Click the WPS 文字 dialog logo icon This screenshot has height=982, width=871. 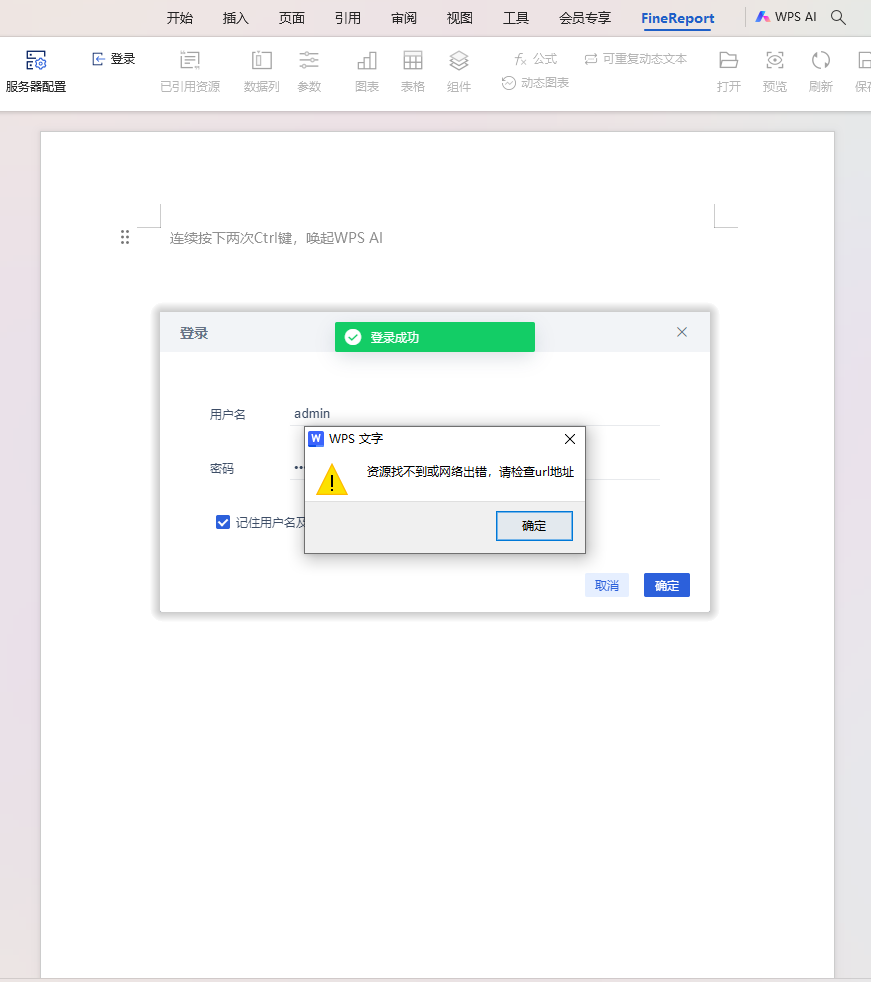click(x=316, y=438)
